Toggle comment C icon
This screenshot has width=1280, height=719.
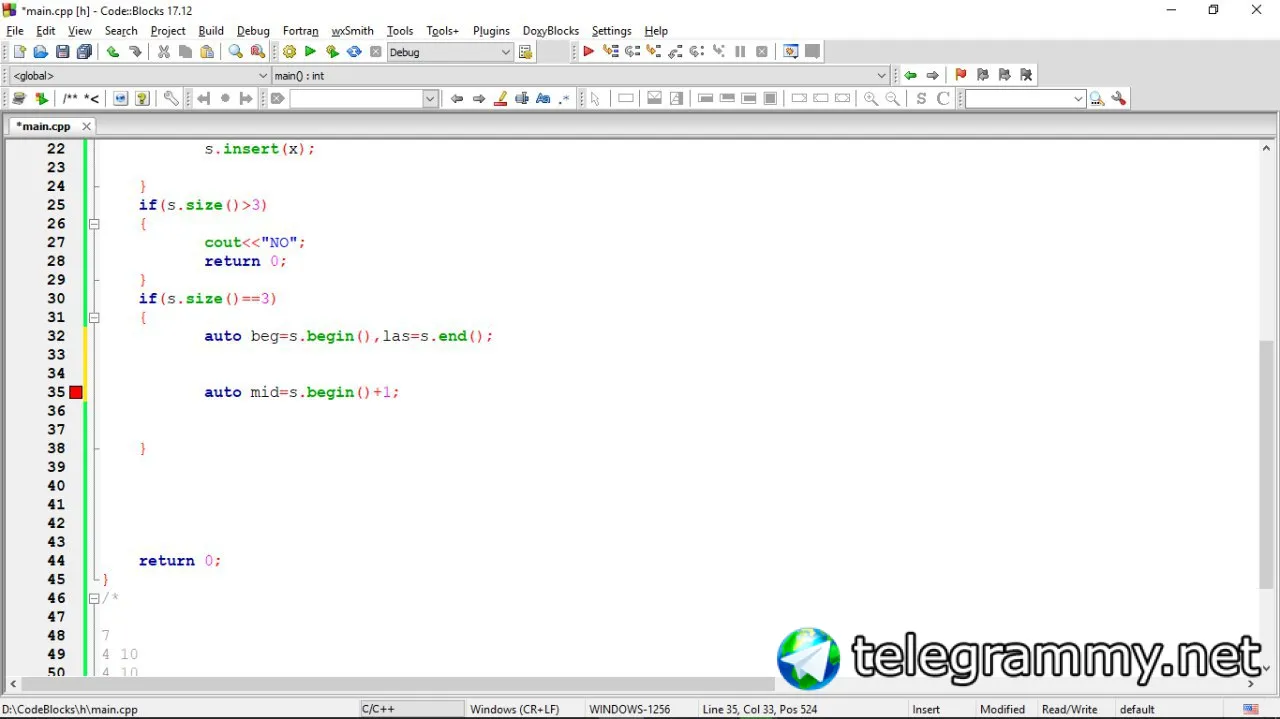[943, 98]
